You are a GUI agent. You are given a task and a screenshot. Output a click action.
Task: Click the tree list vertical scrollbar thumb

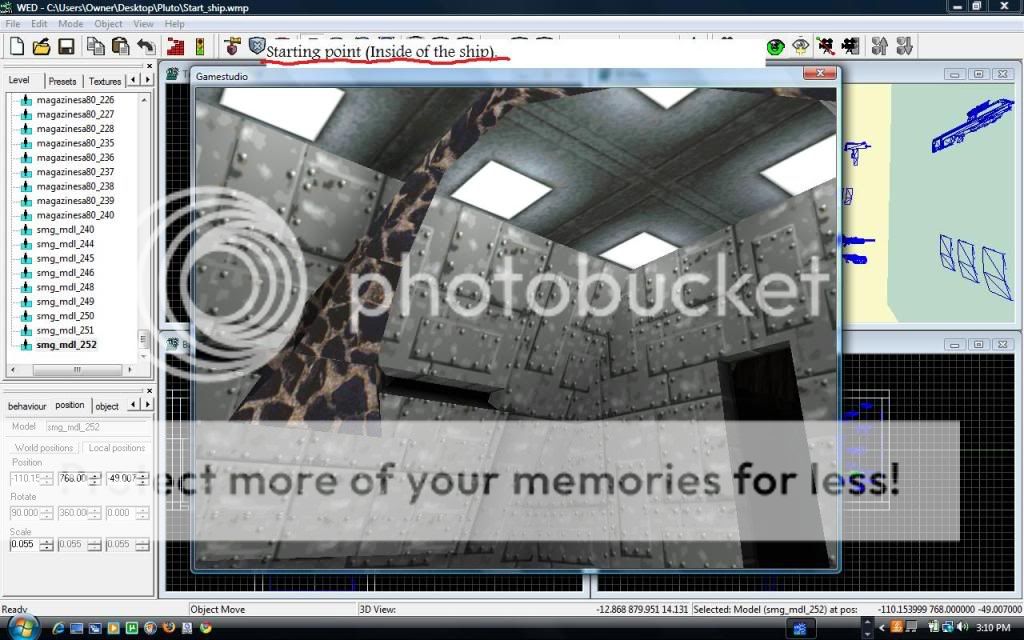pyautogui.click(x=144, y=339)
